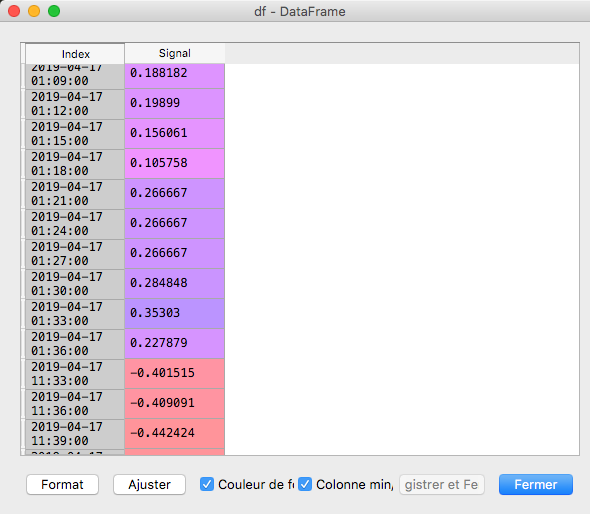Select cell with value -0.401515
Viewport: 590px width, 514px height.
(175, 374)
